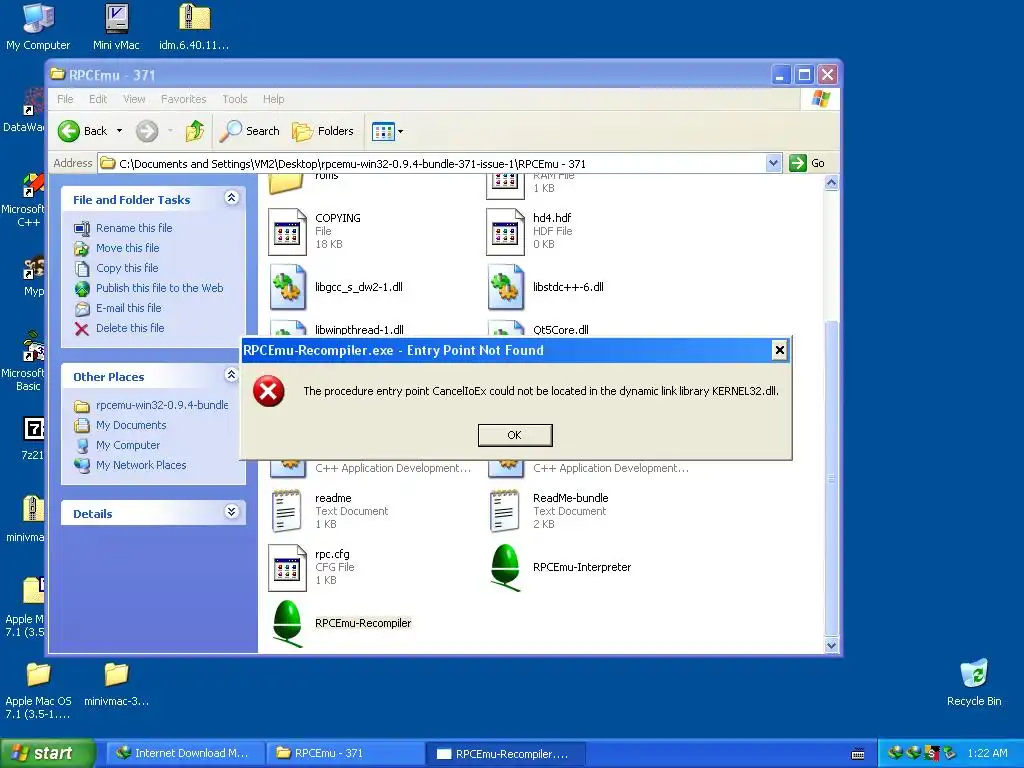Go to My Documents in Other Places

tap(131, 425)
